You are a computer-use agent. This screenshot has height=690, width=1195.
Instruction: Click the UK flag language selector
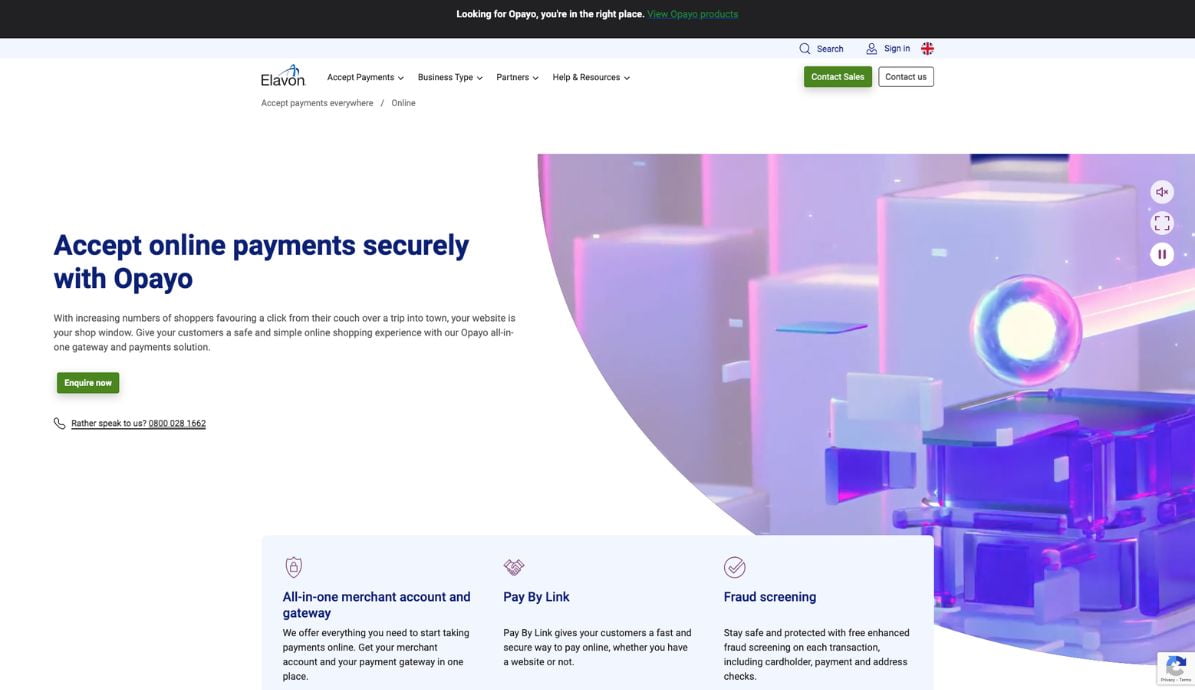[926, 48]
